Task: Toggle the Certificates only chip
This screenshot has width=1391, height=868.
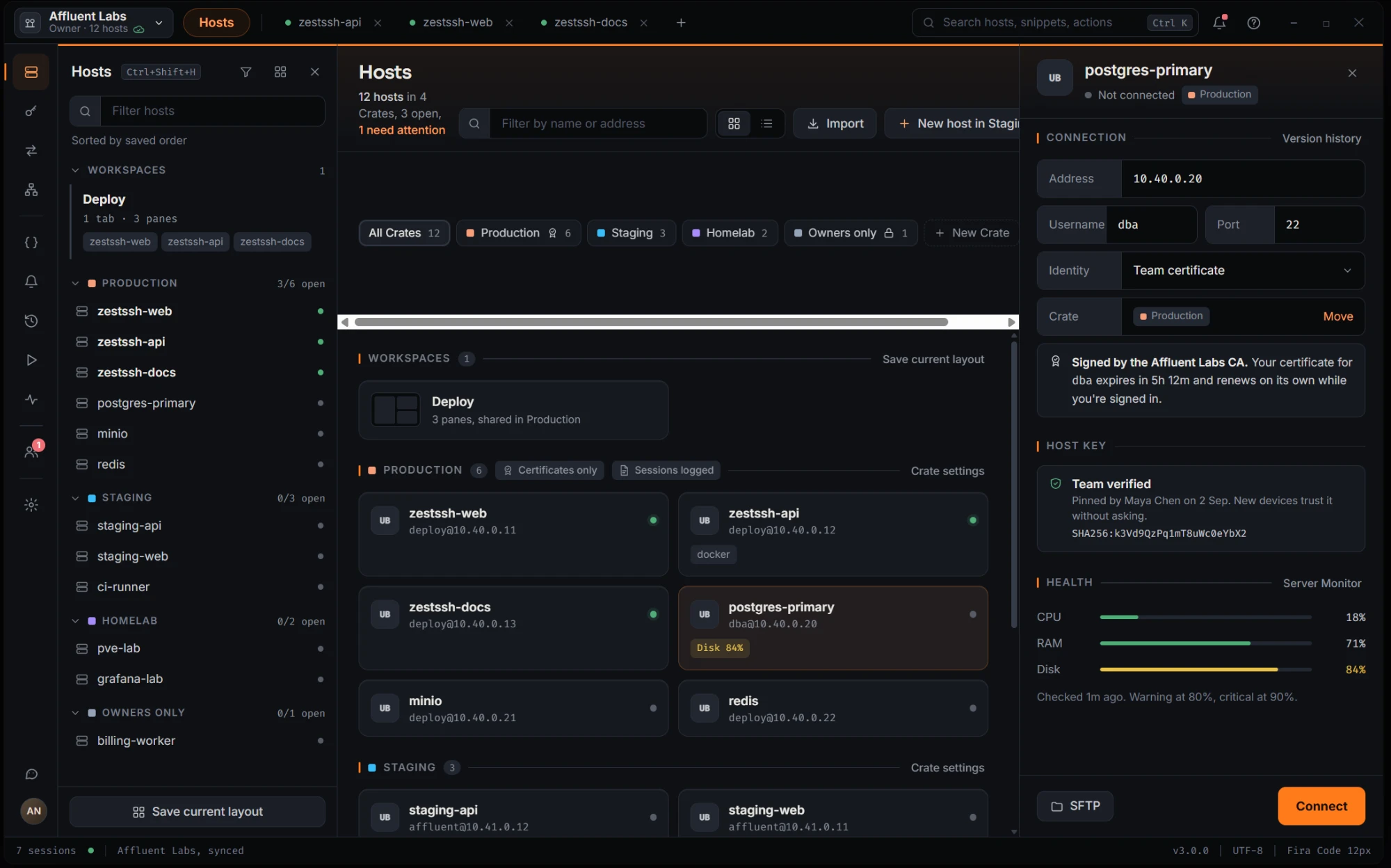Action: pyautogui.click(x=550, y=470)
